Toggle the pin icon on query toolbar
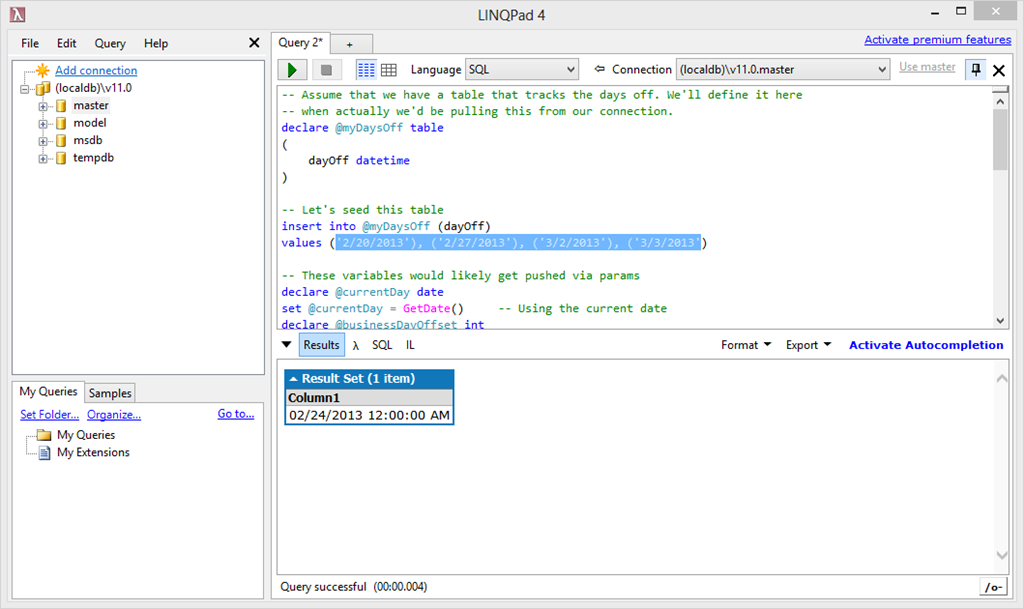 976,69
